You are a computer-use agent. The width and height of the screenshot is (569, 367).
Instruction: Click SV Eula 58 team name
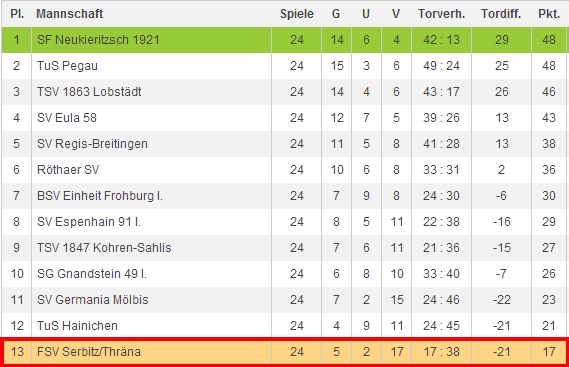coord(67,118)
